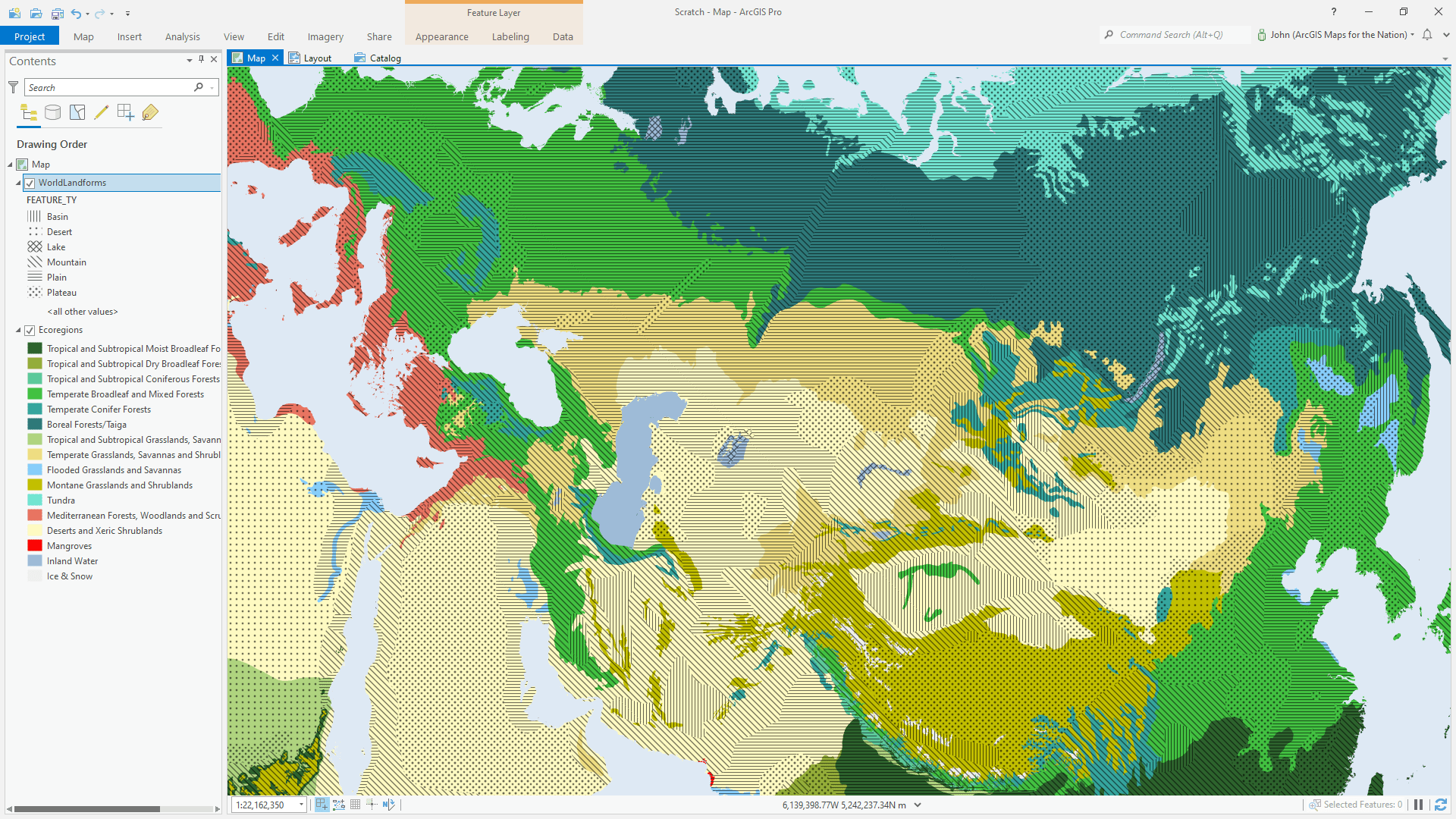Open the map scale dropdown
The height and width of the screenshot is (819, 1456).
(301, 805)
